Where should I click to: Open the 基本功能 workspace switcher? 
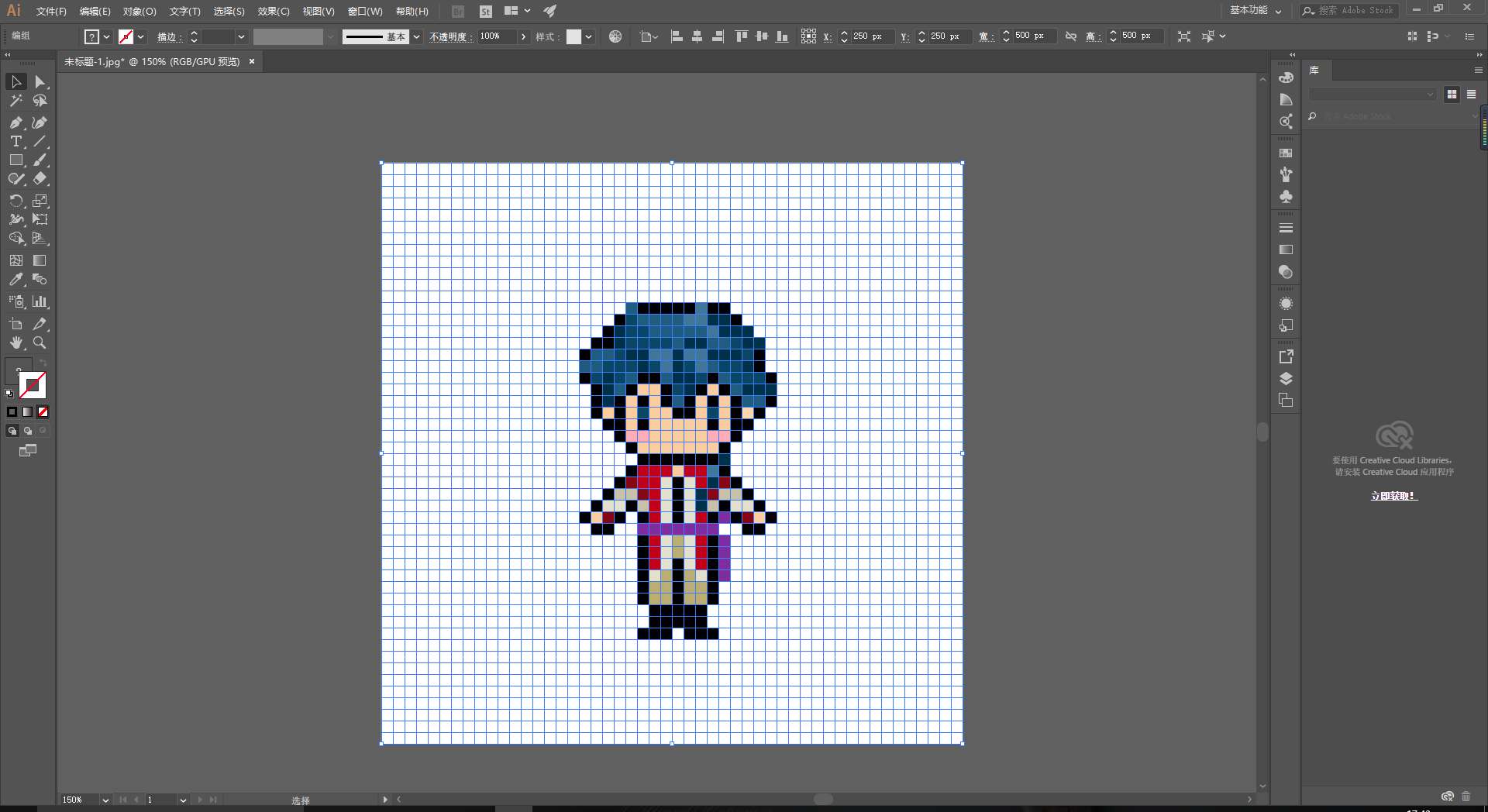(1255, 11)
